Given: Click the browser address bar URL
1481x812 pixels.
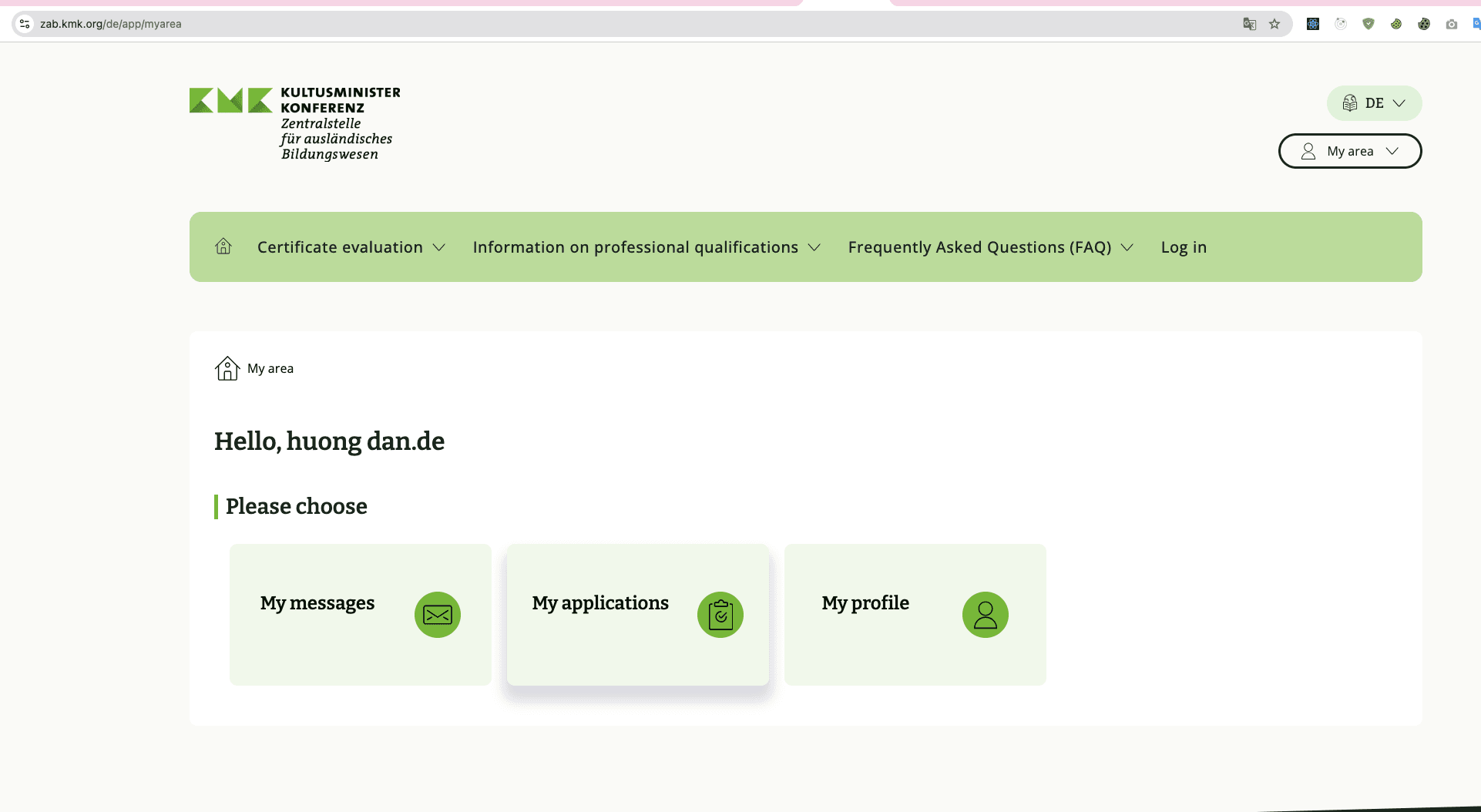Looking at the screenshot, I should pos(111,24).
